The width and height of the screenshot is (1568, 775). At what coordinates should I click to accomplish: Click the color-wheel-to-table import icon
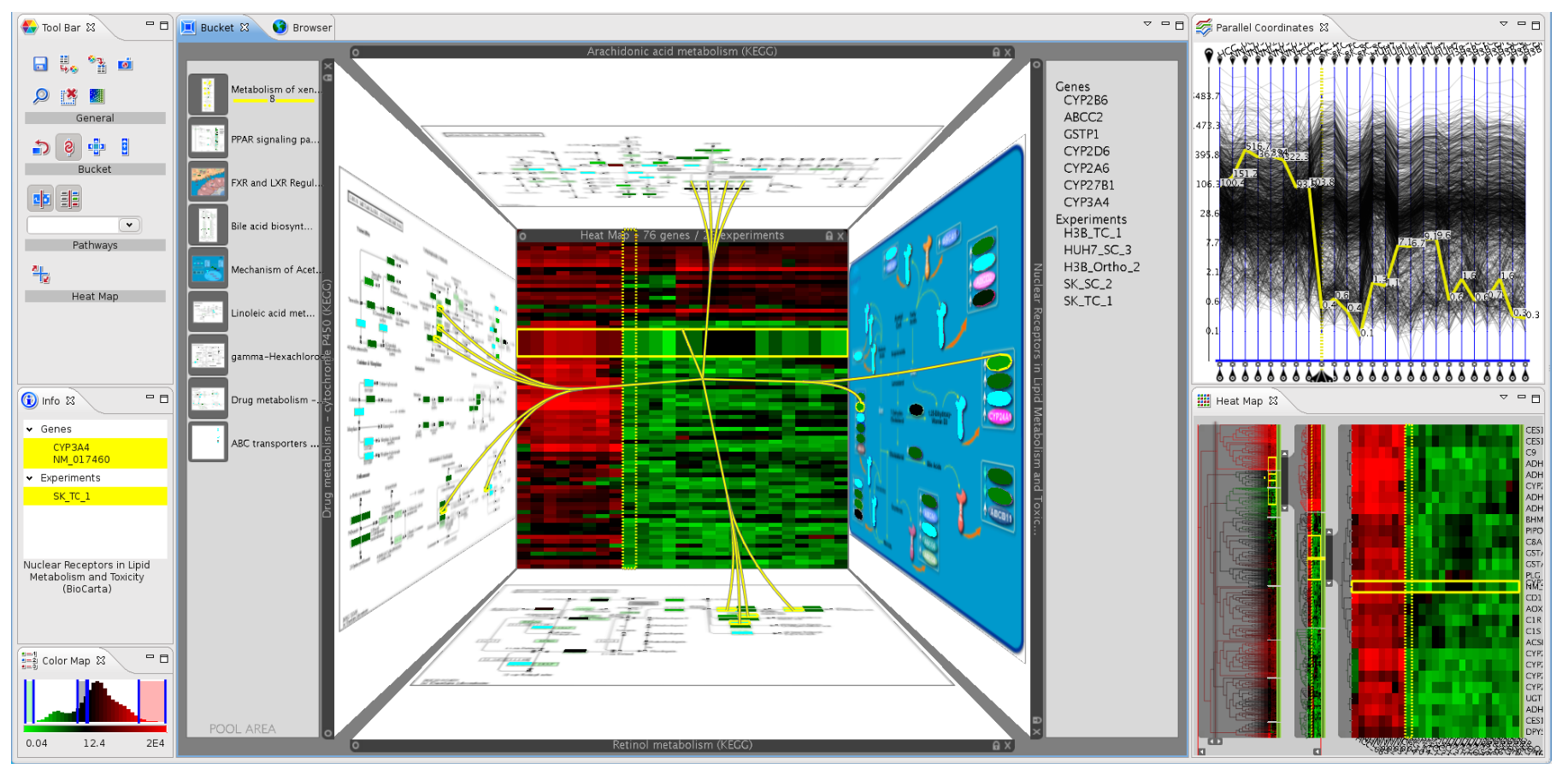(x=97, y=64)
